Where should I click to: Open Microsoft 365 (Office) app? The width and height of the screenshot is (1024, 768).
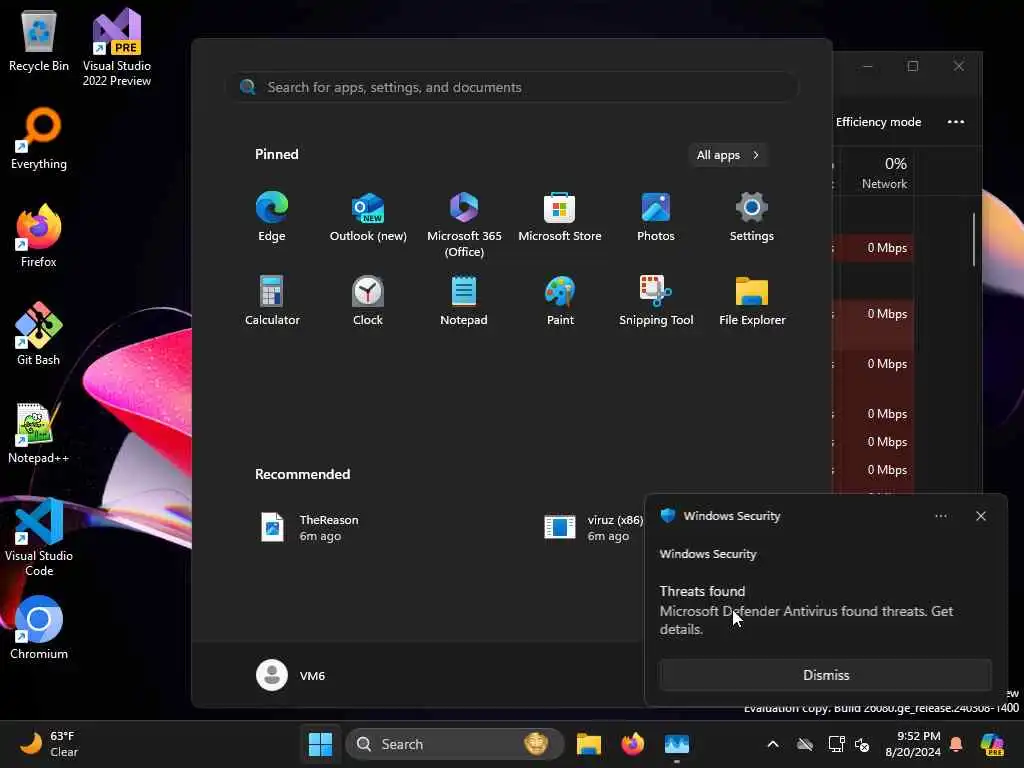tap(464, 225)
